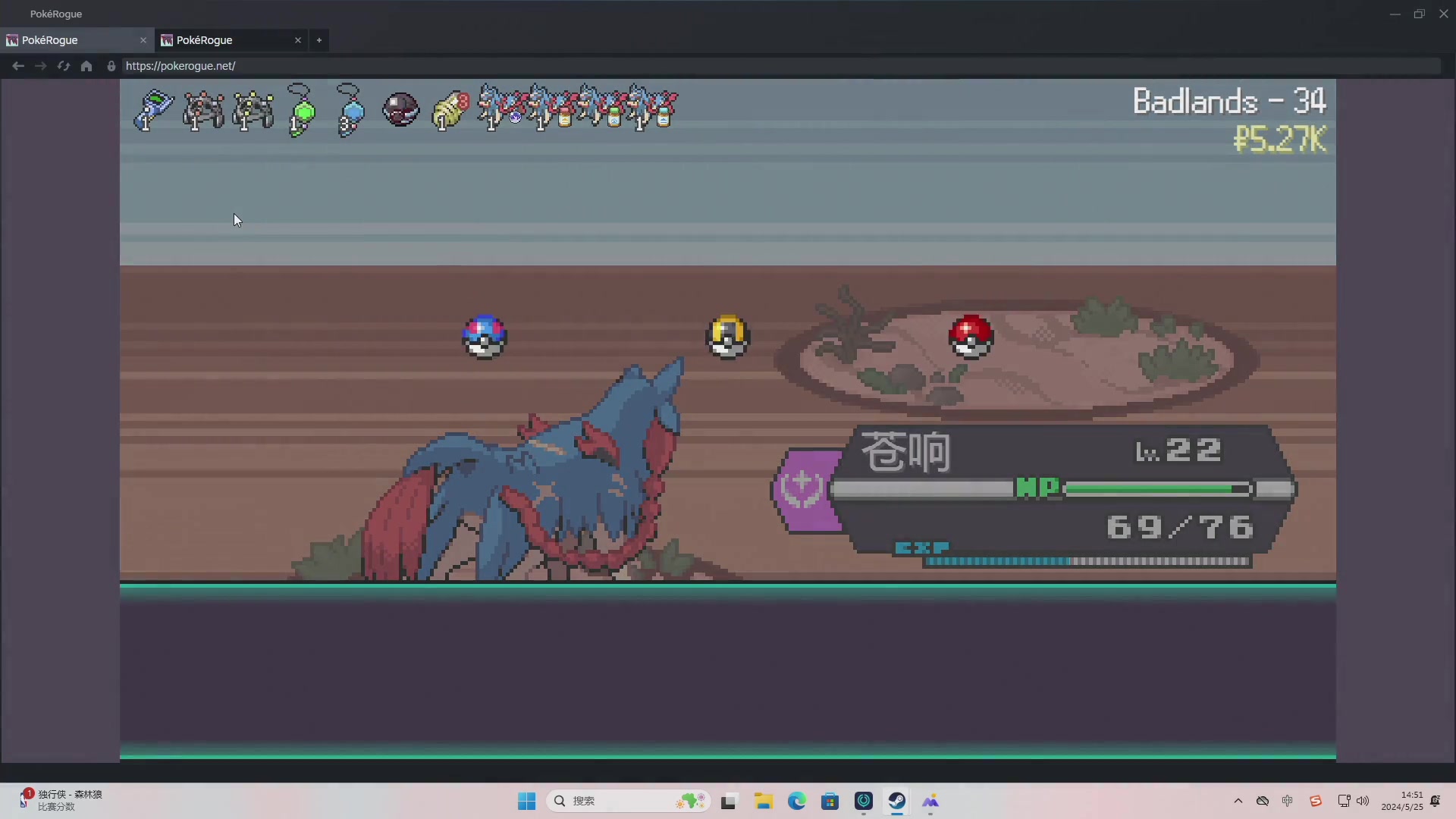Click the dark Poké Ball modifier icon
Image resolution: width=1456 pixels, height=819 pixels.
click(x=400, y=109)
